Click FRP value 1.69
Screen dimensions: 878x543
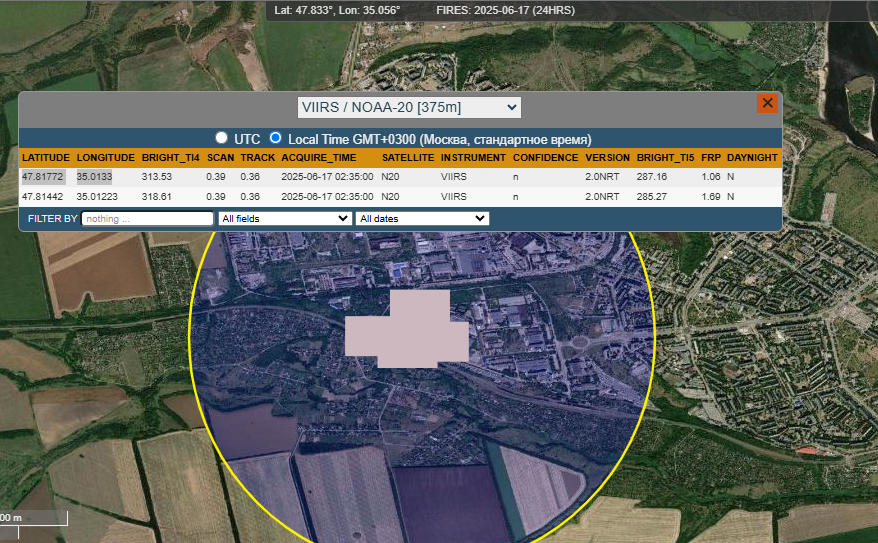pyautogui.click(x=711, y=197)
